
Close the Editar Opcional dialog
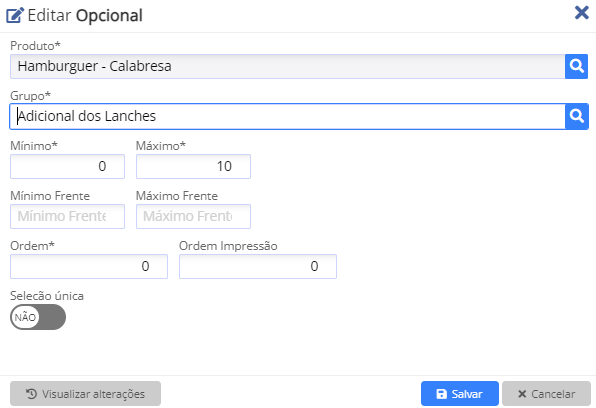582,13
